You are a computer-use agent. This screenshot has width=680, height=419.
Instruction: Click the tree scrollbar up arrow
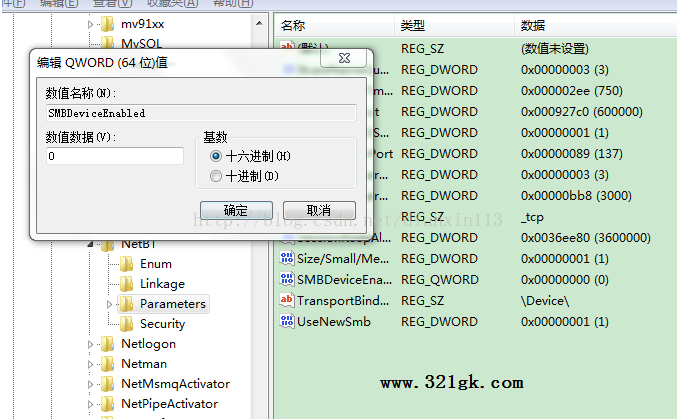click(x=259, y=23)
